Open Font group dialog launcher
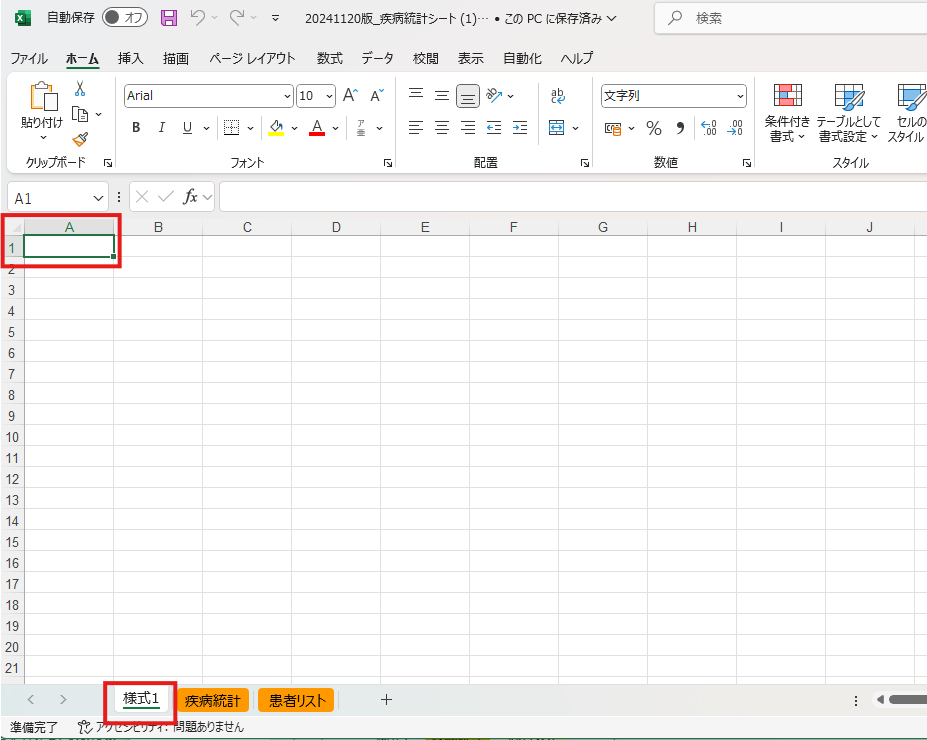The height and width of the screenshot is (740, 927). pyautogui.click(x=388, y=163)
